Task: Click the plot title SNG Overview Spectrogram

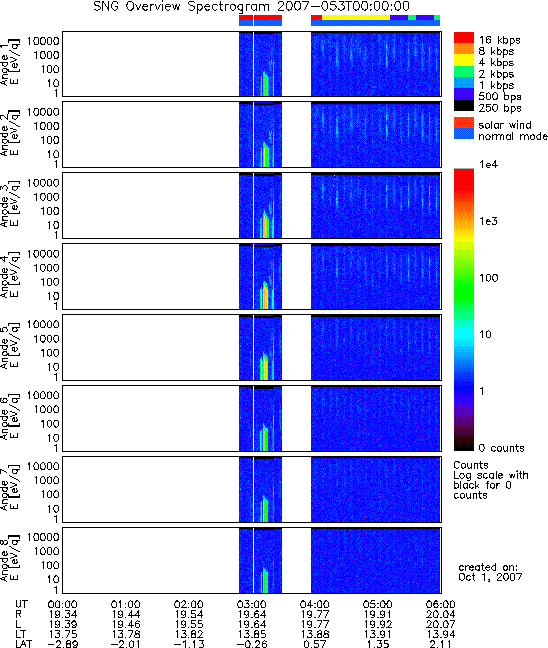Action: point(251,7)
